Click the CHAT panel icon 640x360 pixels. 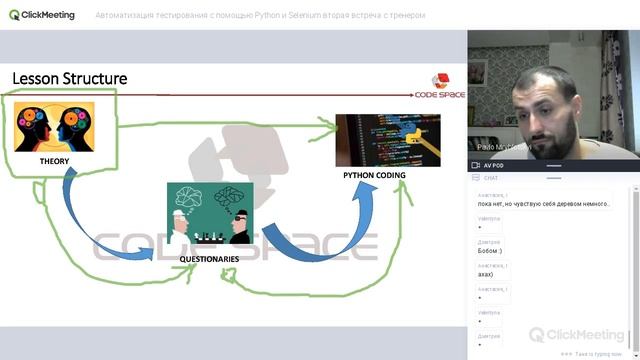(x=476, y=178)
